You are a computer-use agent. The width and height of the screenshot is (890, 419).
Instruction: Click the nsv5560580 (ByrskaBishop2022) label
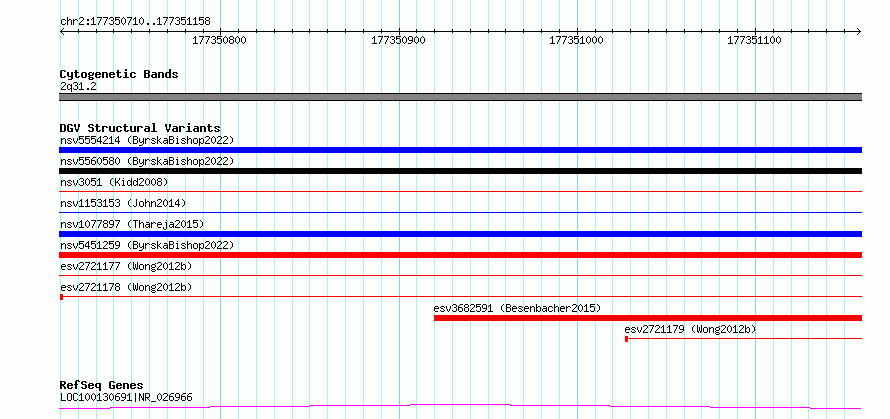pyautogui.click(x=147, y=161)
